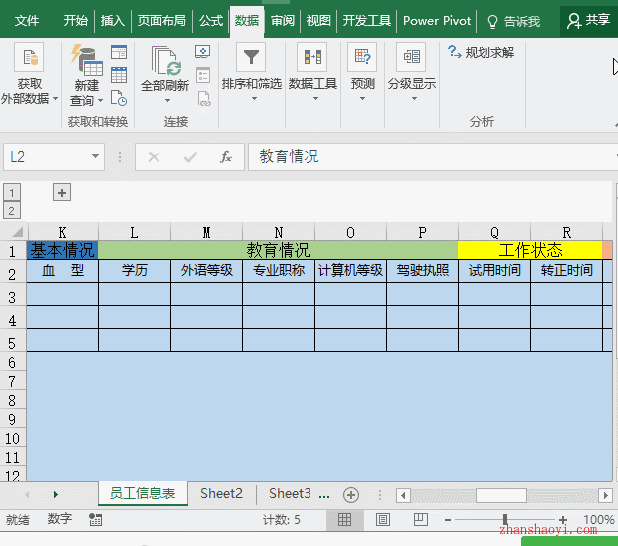Open the Get External Data icon

pos(29,58)
